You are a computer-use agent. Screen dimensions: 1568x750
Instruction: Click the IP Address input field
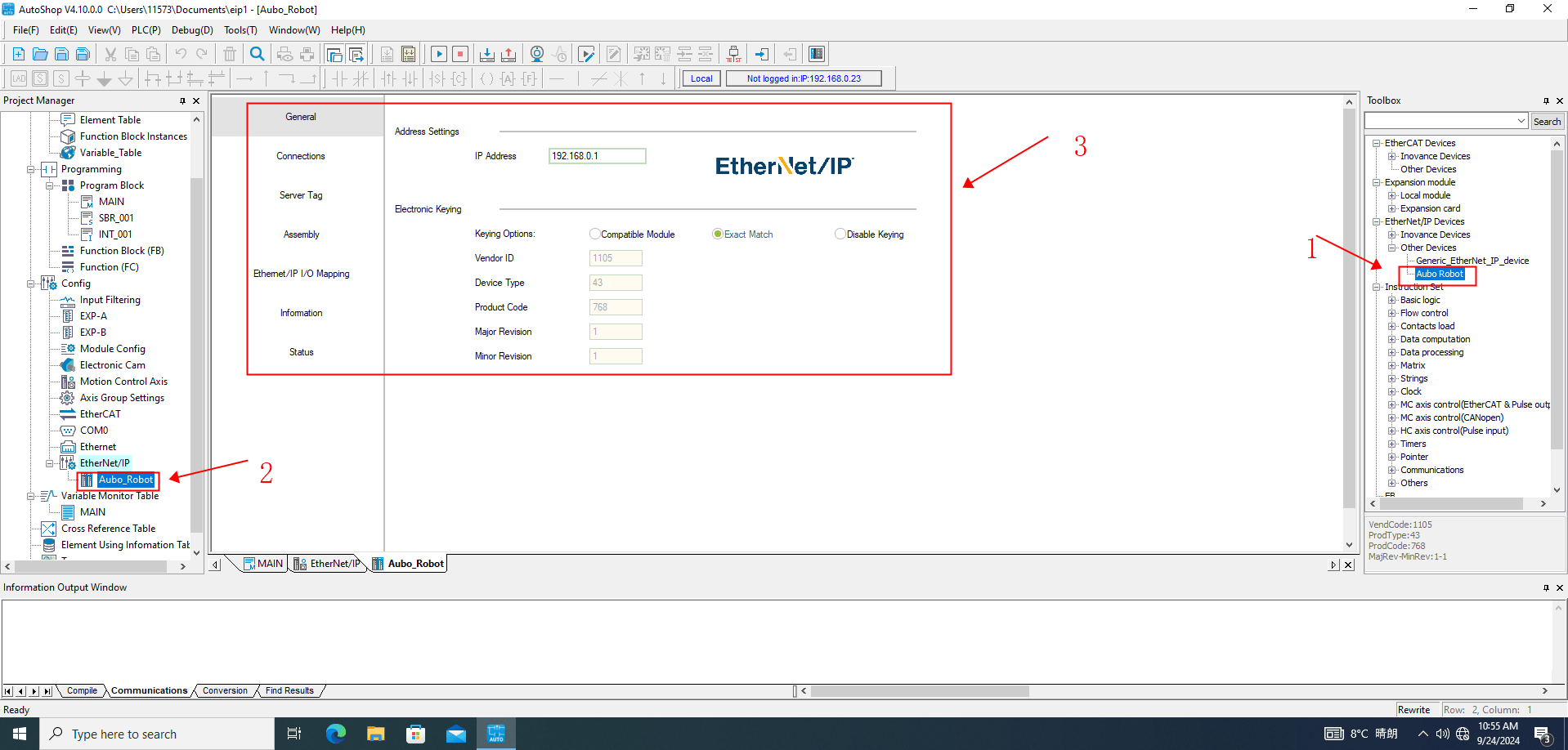597,156
